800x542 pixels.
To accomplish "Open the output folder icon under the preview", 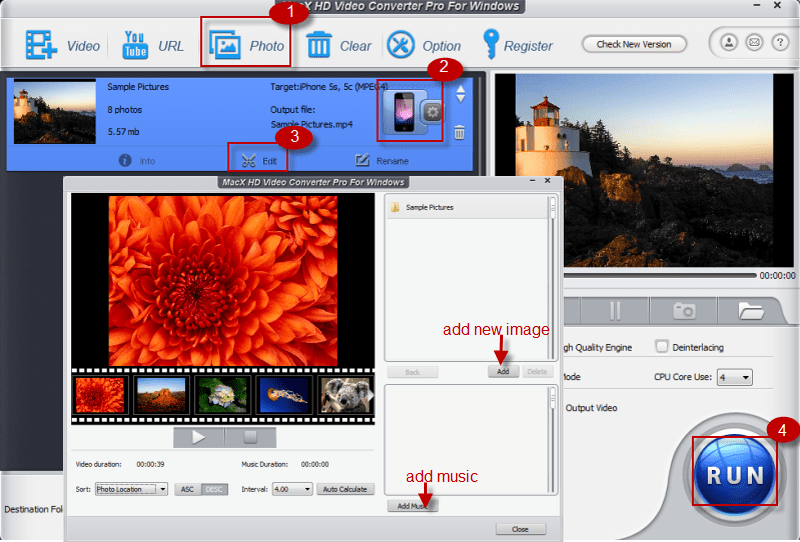I will pos(750,310).
